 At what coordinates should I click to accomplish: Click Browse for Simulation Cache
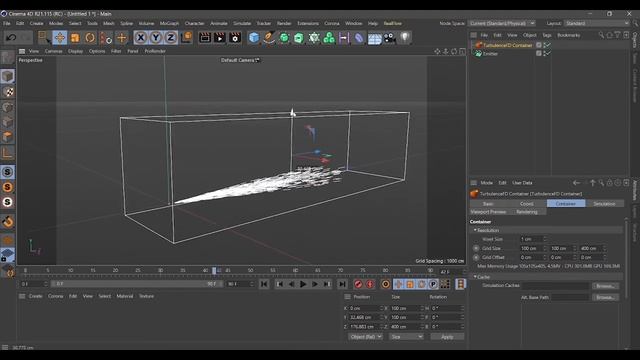pyautogui.click(x=605, y=286)
